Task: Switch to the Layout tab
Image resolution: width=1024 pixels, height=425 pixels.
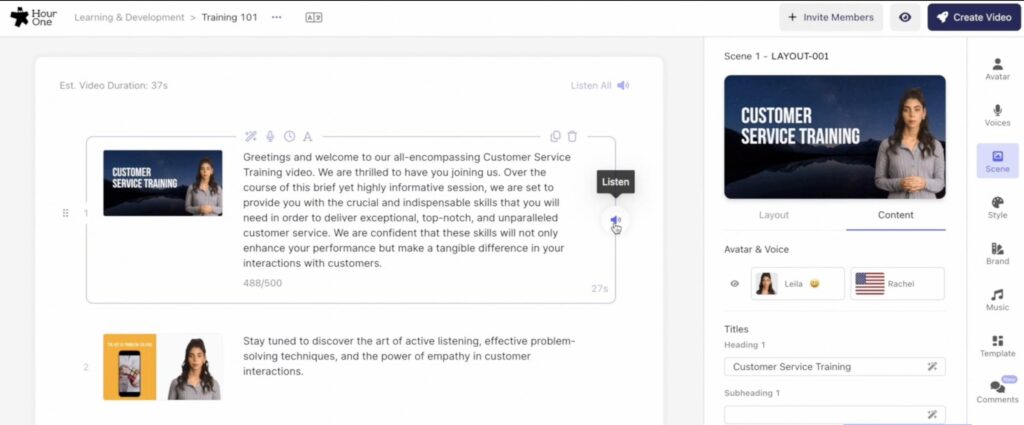Action: pos(774,215)
